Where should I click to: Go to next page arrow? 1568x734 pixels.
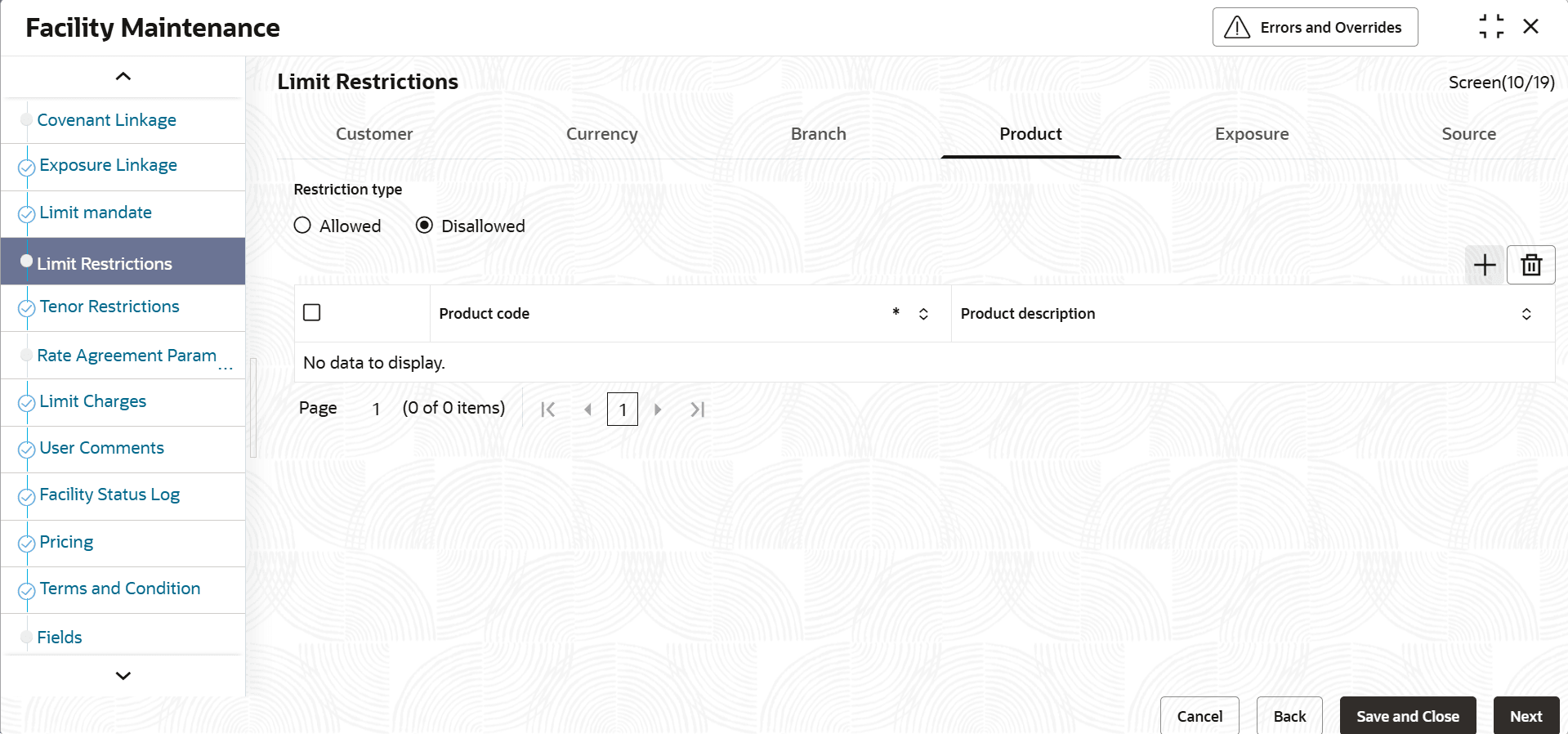[658, 410]
